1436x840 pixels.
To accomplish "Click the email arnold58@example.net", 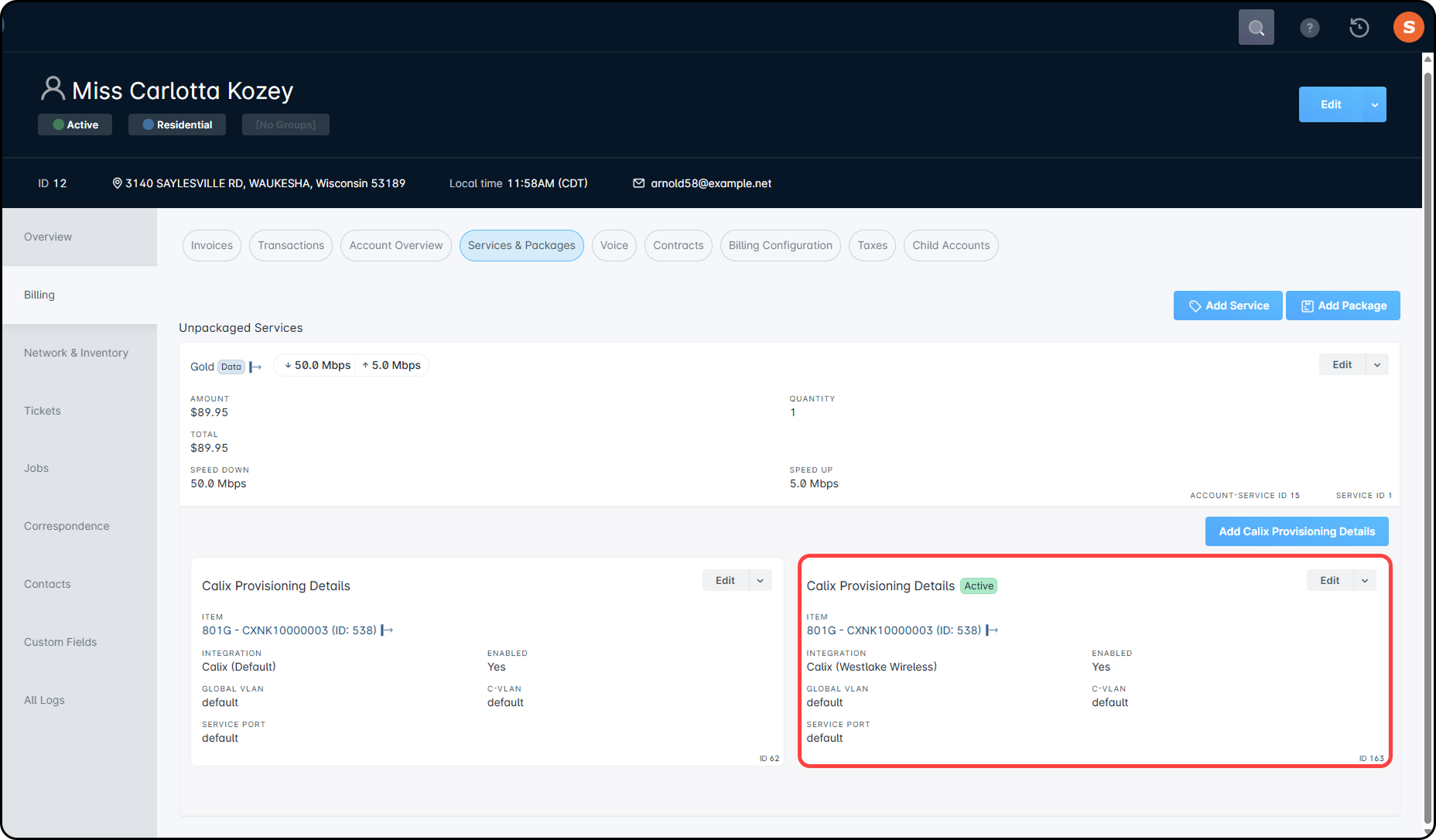I will point(711,183).
